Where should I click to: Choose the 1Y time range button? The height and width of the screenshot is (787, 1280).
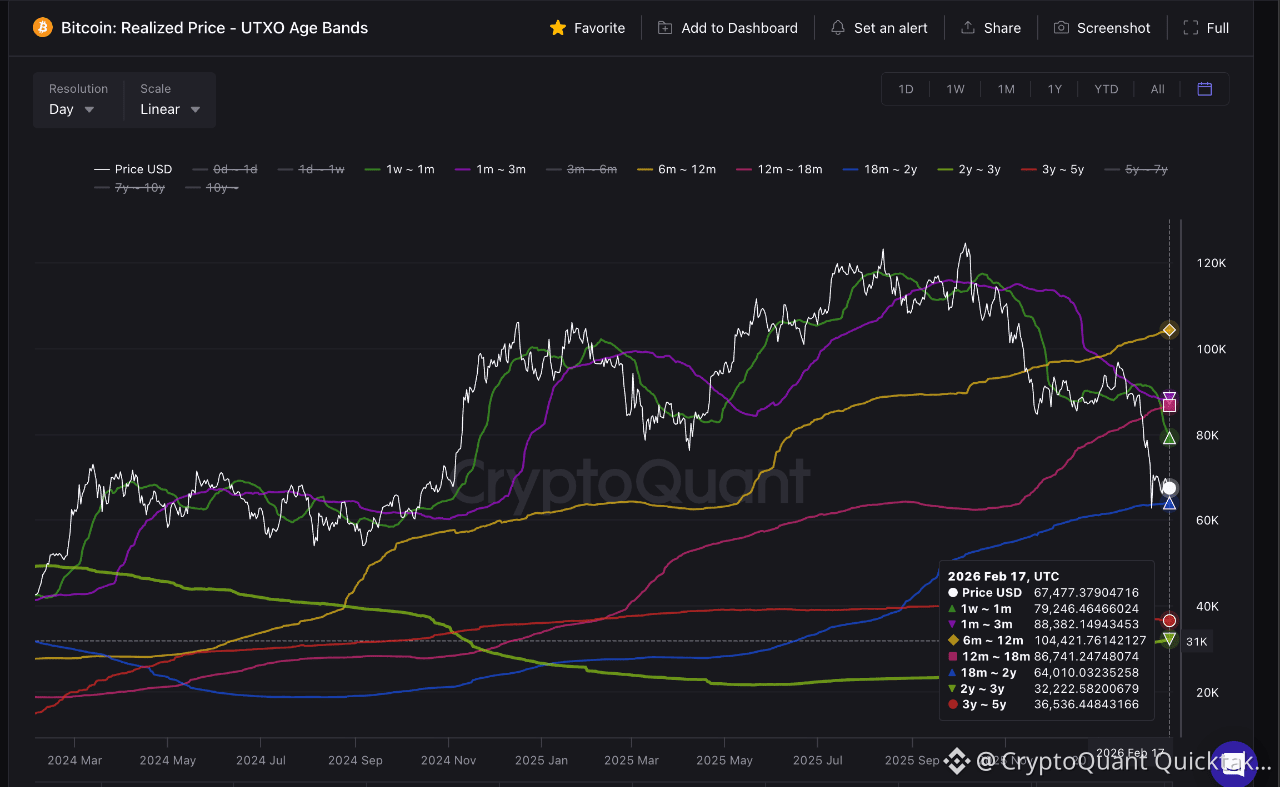1055,89
